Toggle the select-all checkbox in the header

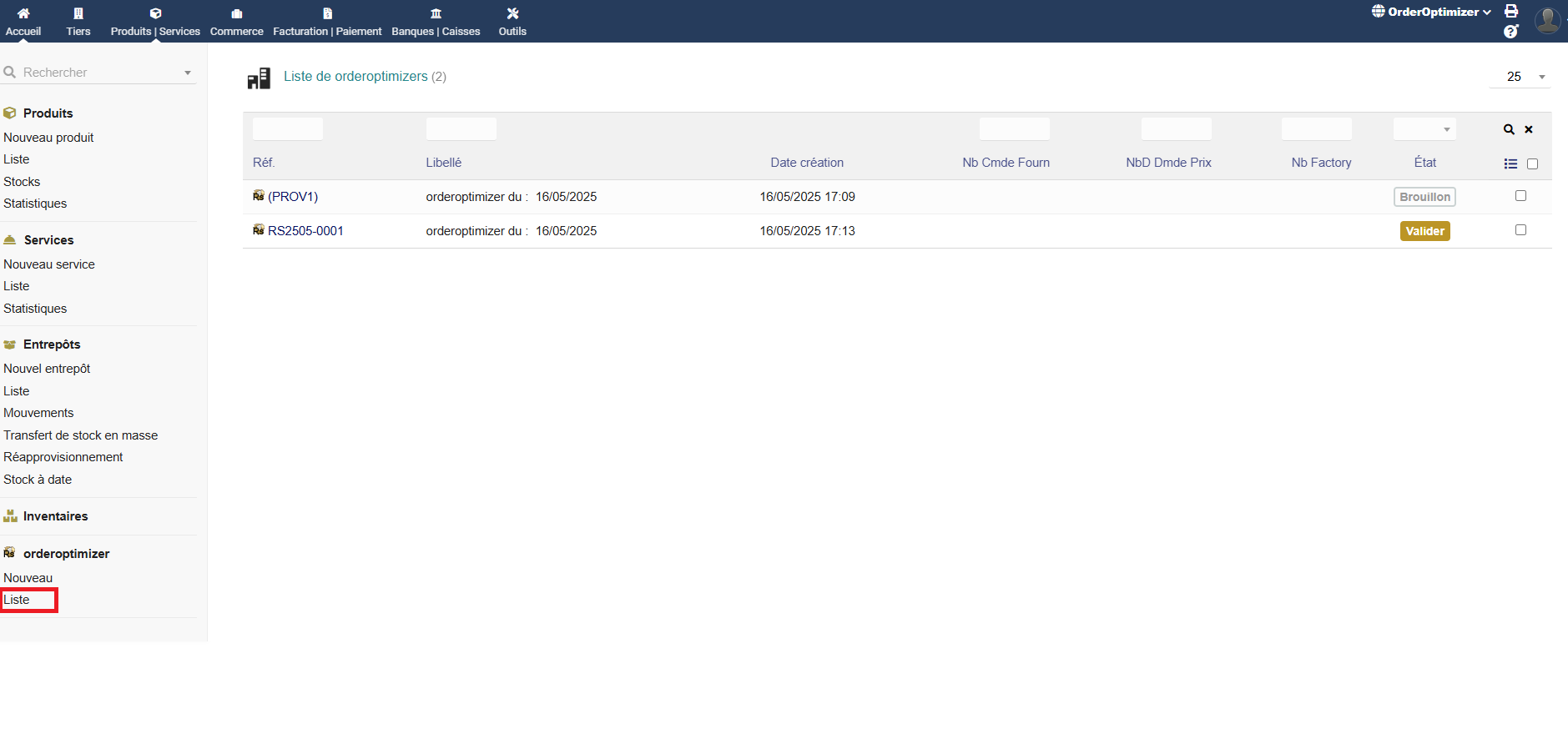click(x=1532, y=163)
